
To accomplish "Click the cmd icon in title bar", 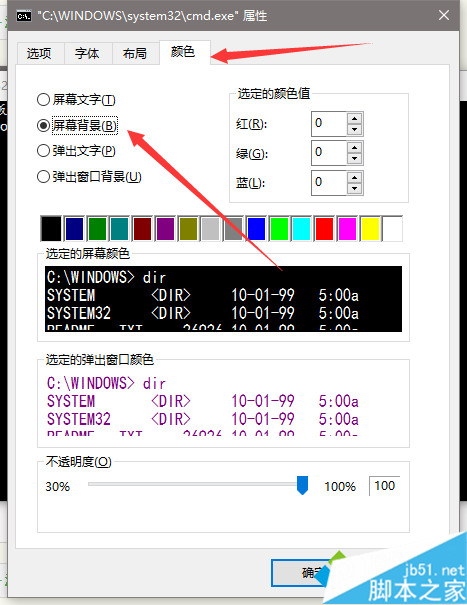I will [24, 16].
